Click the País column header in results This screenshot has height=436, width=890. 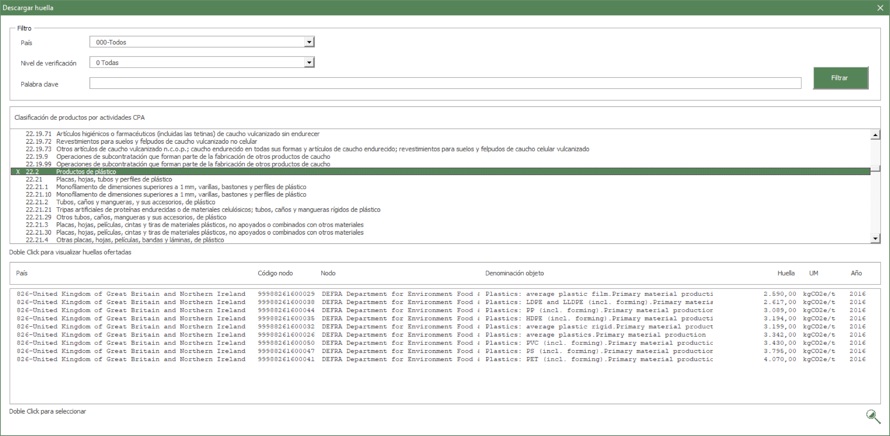[x=22, y=274]
